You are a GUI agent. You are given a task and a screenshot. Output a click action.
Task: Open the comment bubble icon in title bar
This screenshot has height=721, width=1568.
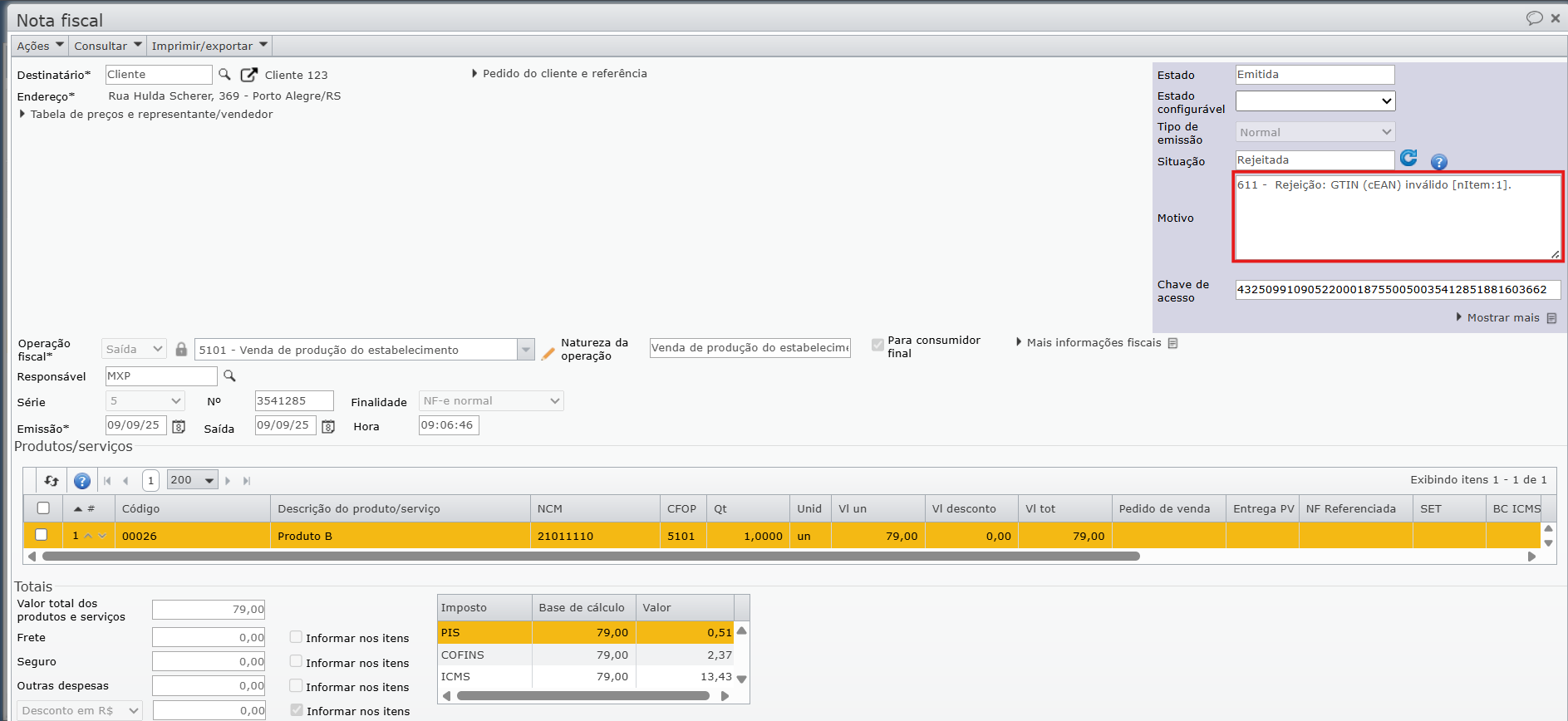tap(1534, 18)
